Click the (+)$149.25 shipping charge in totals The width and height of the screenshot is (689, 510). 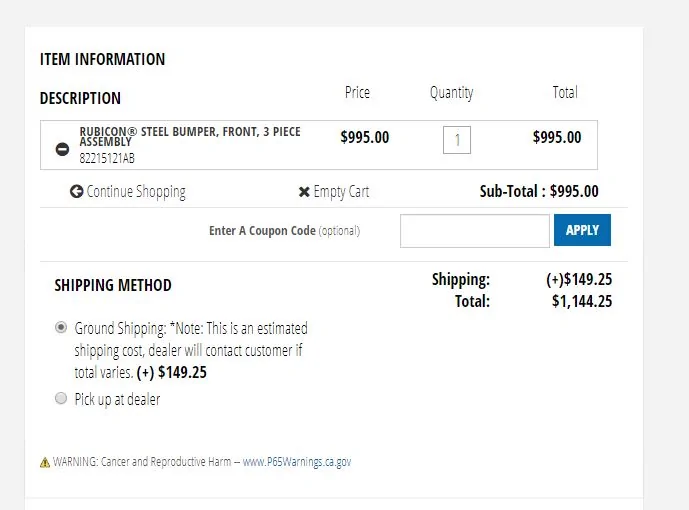[x=579, y=279]
